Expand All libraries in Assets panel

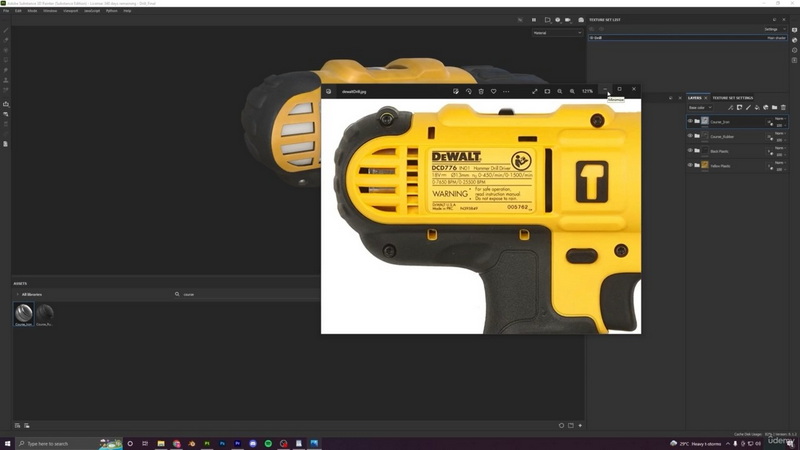click(18, 294)
